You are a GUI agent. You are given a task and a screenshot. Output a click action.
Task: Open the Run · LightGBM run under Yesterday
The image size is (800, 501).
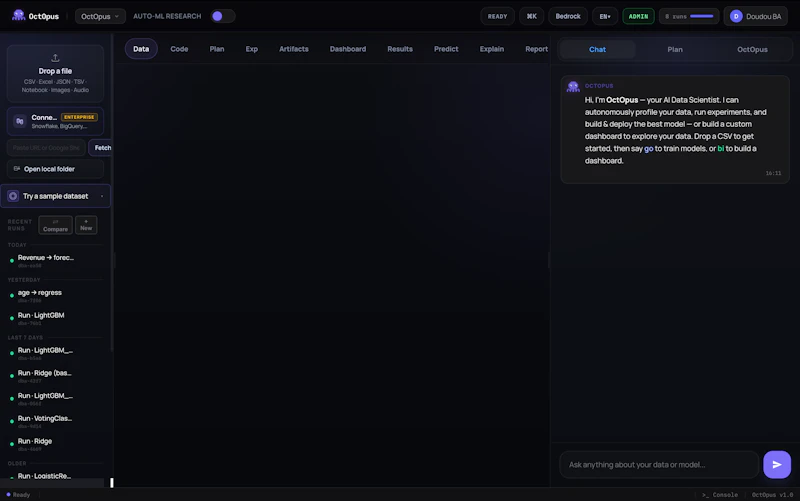tap(55, 318)
